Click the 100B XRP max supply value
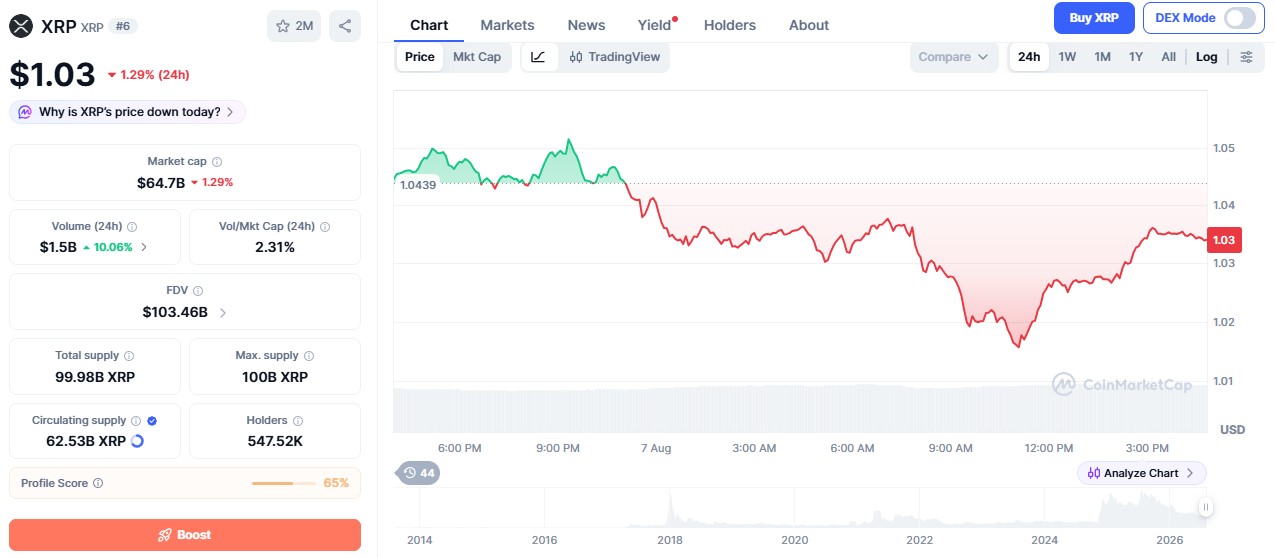The width and height of the screenshot is (1275, 558). coord(275,377)
